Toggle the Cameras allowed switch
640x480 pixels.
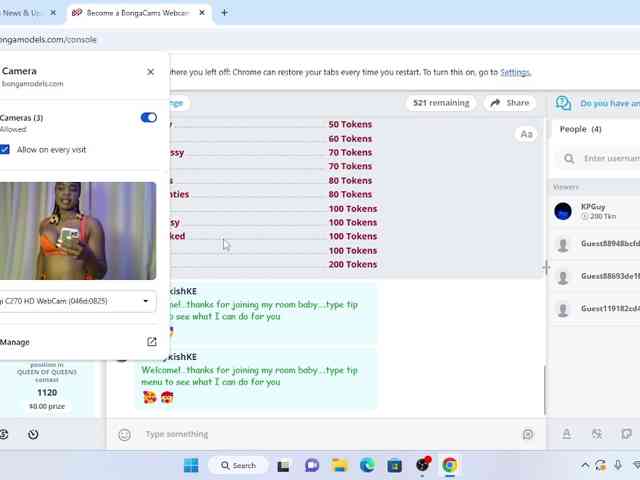[149, 118]
